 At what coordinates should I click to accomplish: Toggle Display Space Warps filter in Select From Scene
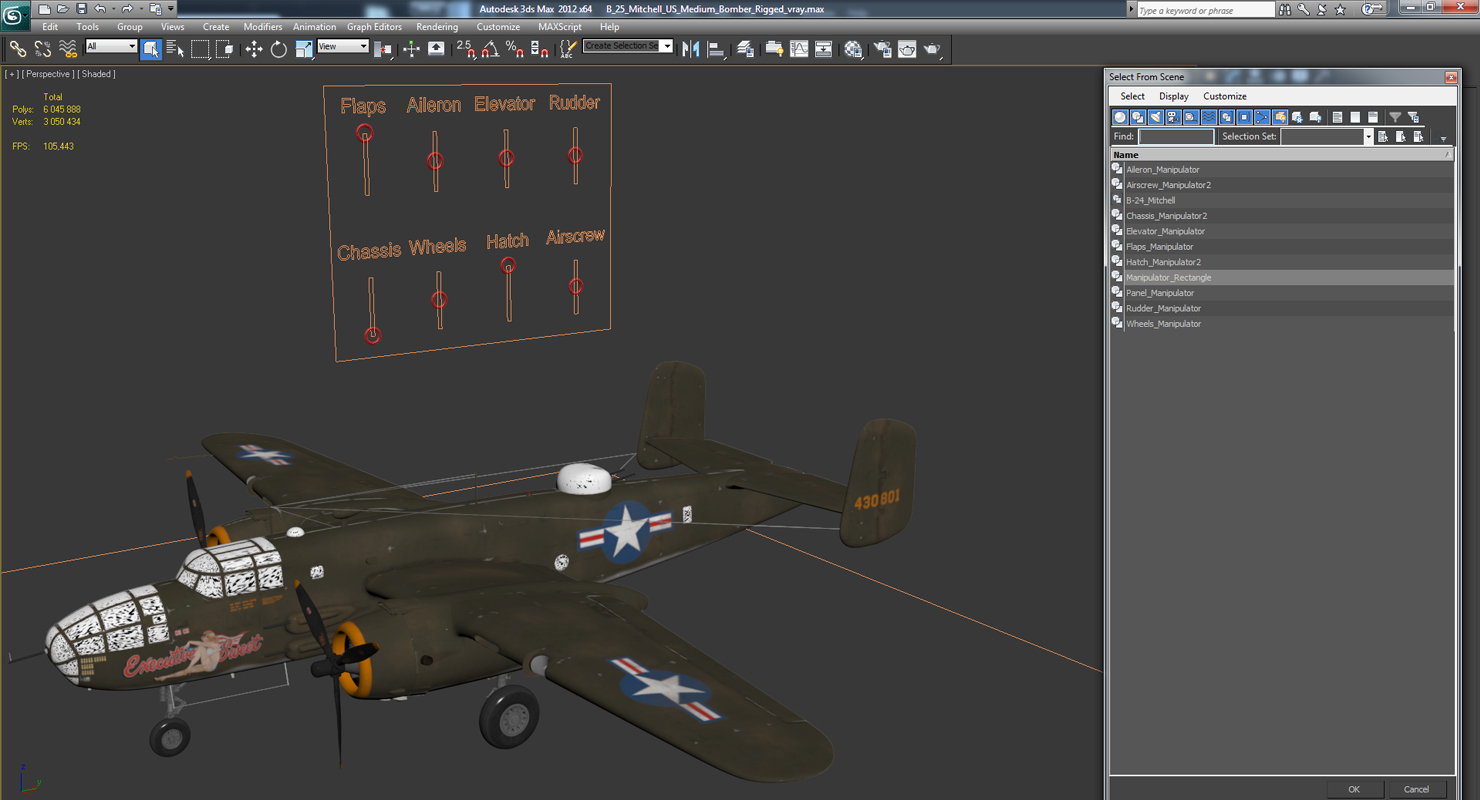[1209, 117]
